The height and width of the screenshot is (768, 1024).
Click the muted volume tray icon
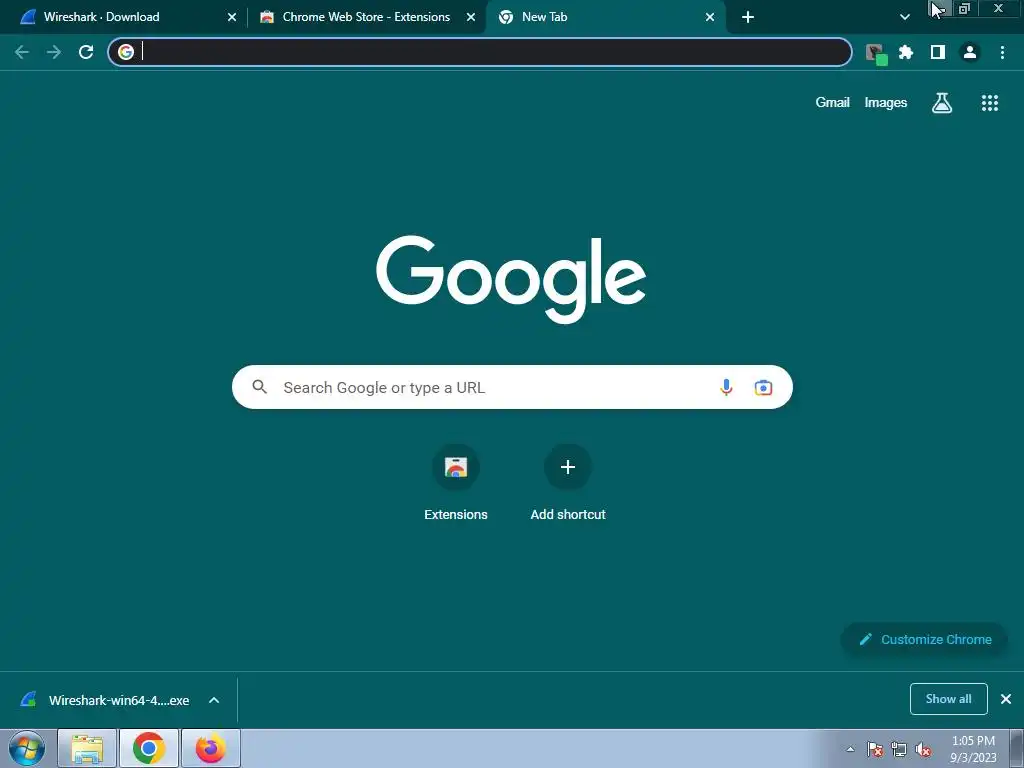point(923,749)
